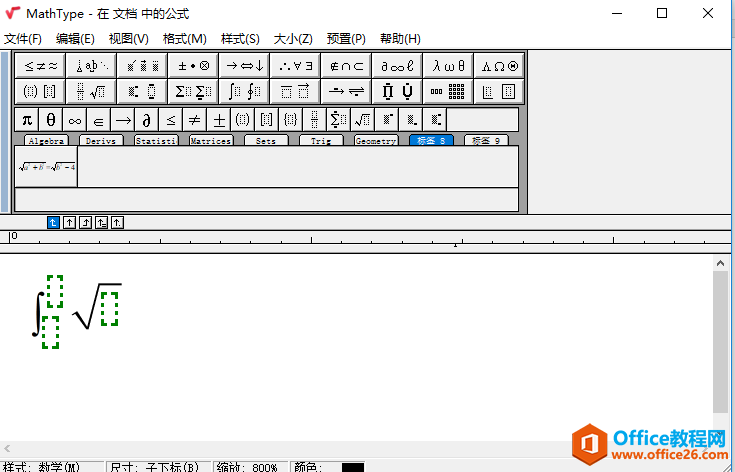The width and height of the screenshot is (735, 472).
Task: Open the 文件(F) menu
Action: 23,39
